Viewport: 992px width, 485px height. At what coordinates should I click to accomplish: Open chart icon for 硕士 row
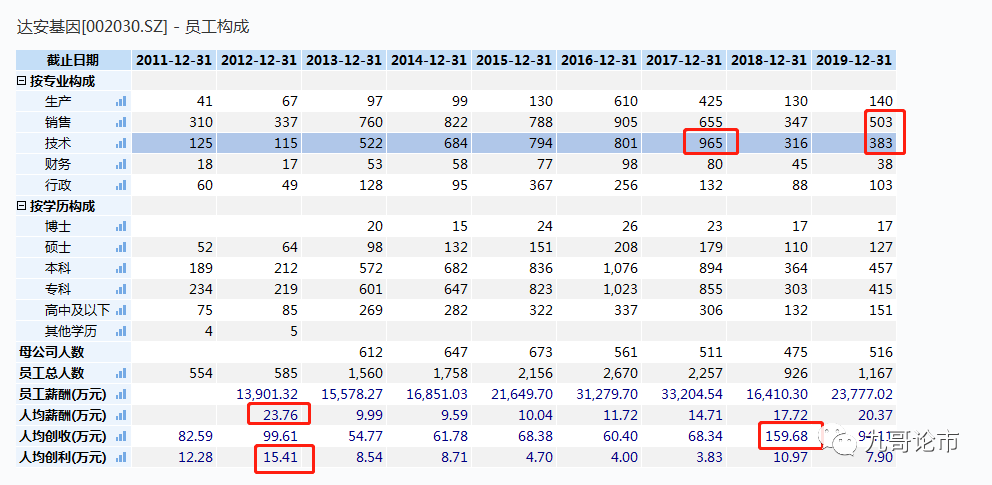click(x=121, y=247)
